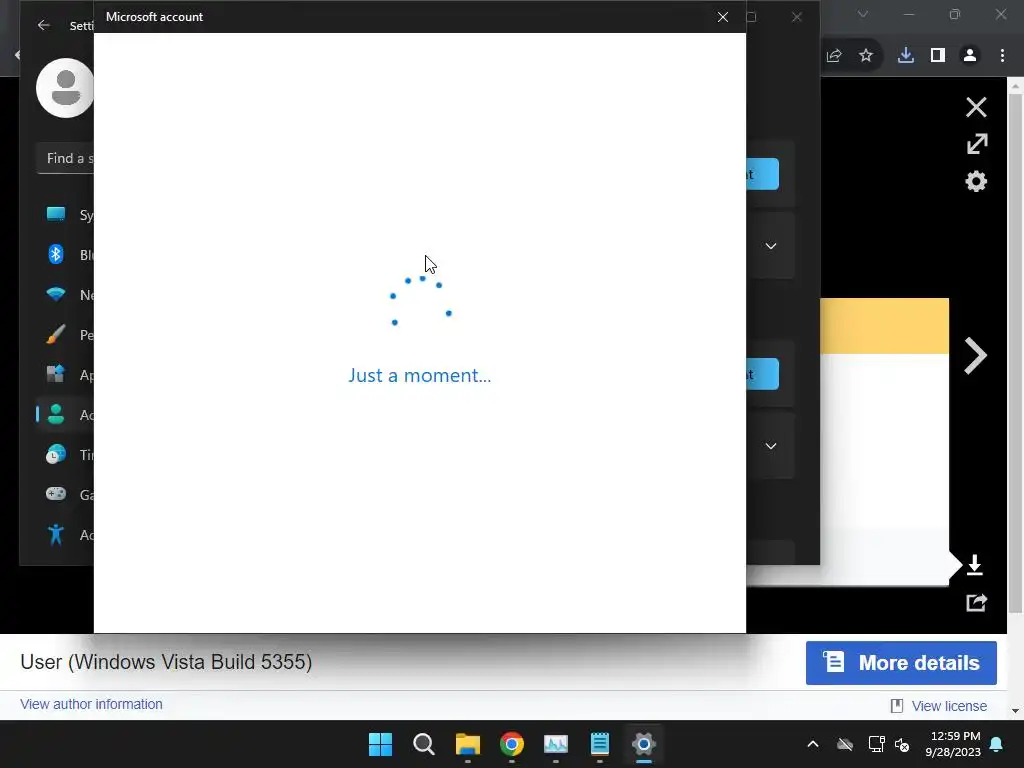Open Chrome tab search chevron
Viewport: 1024px width, 768px height.
863,14
